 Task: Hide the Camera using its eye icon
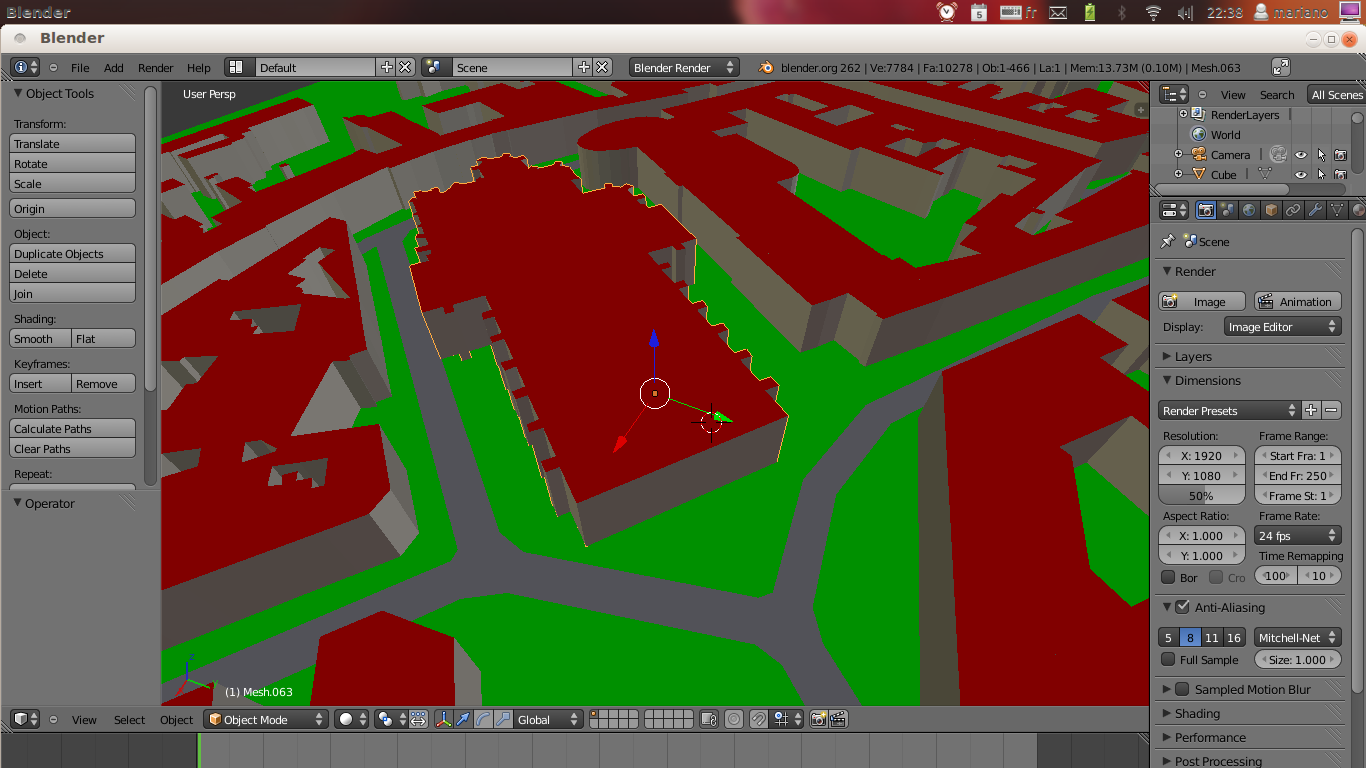pyautogui.click(x=1300, y=155)
